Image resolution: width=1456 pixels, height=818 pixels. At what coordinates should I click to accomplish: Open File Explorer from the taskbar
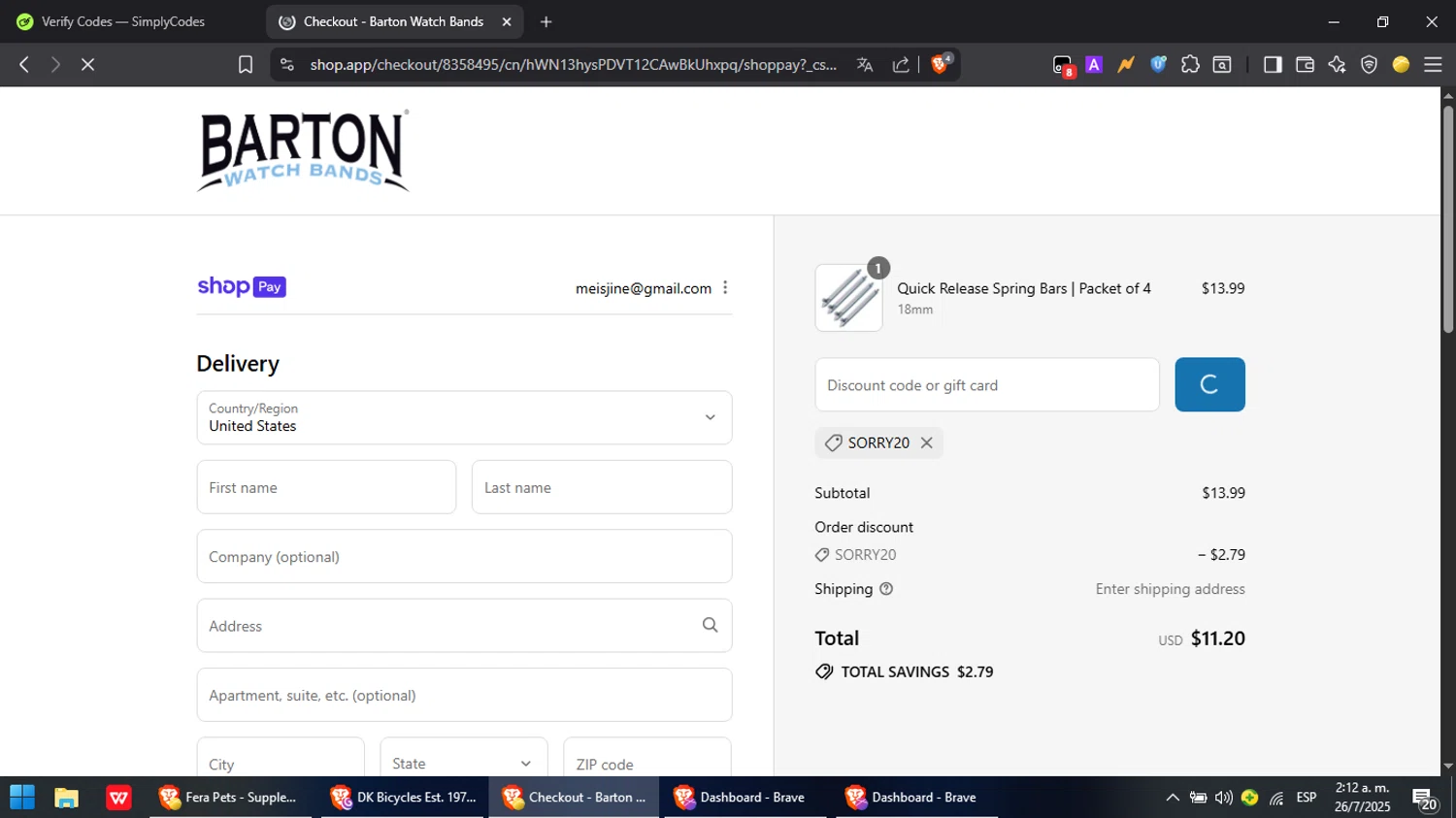(66, 798)
